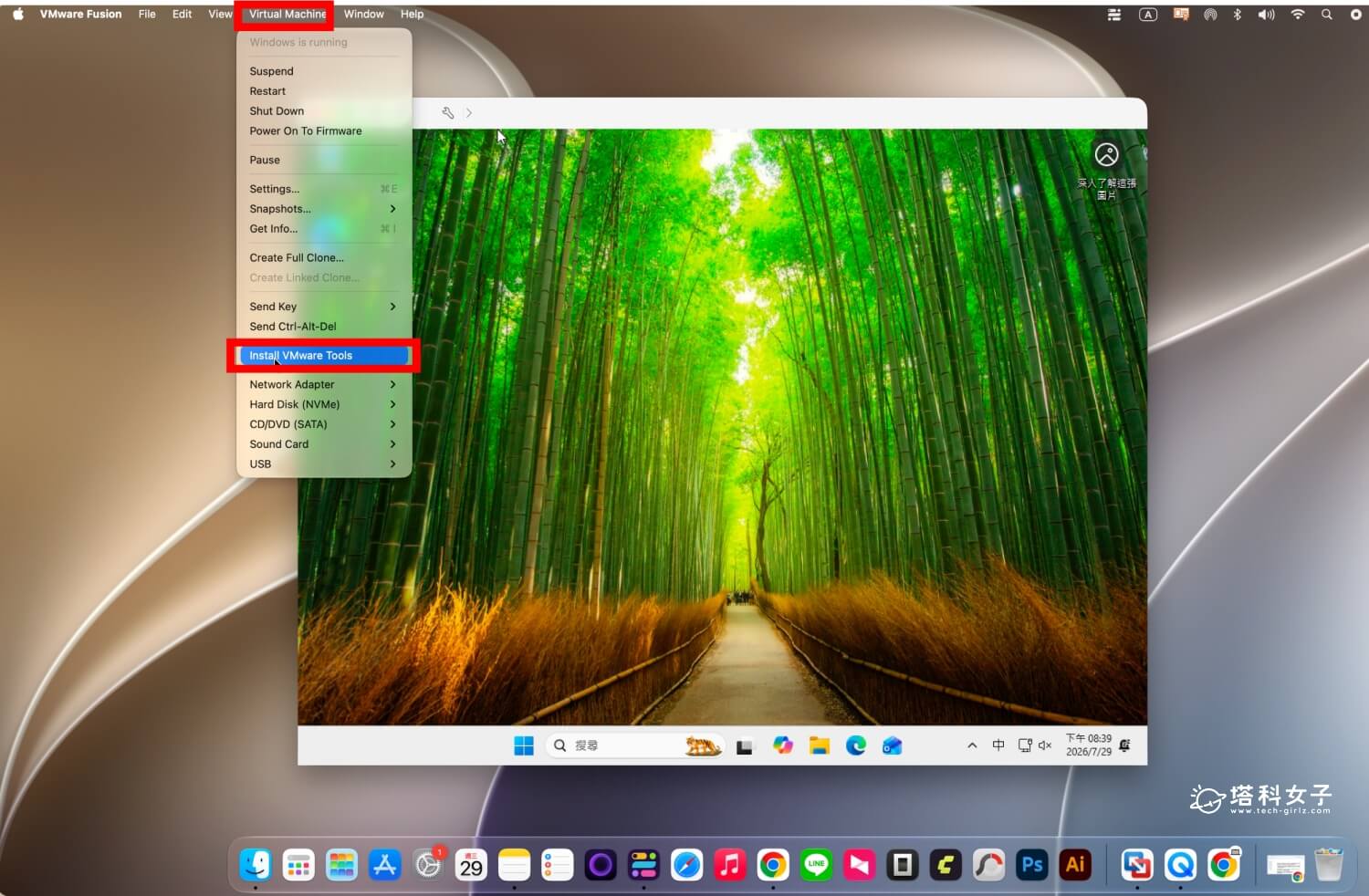Open the Apple menu
1369x896 pixels.
[17, 14]
